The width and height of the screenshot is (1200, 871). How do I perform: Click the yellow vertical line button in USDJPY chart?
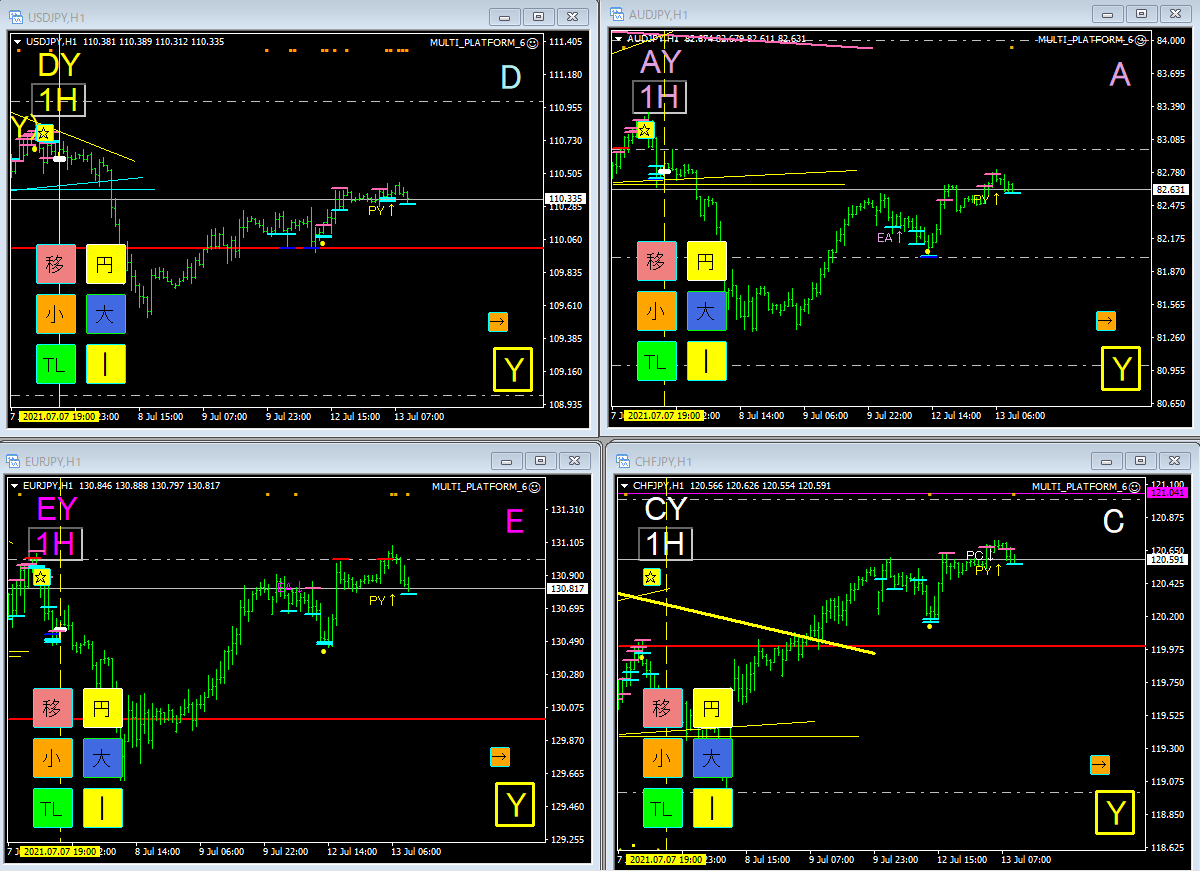tap(105, 364)
